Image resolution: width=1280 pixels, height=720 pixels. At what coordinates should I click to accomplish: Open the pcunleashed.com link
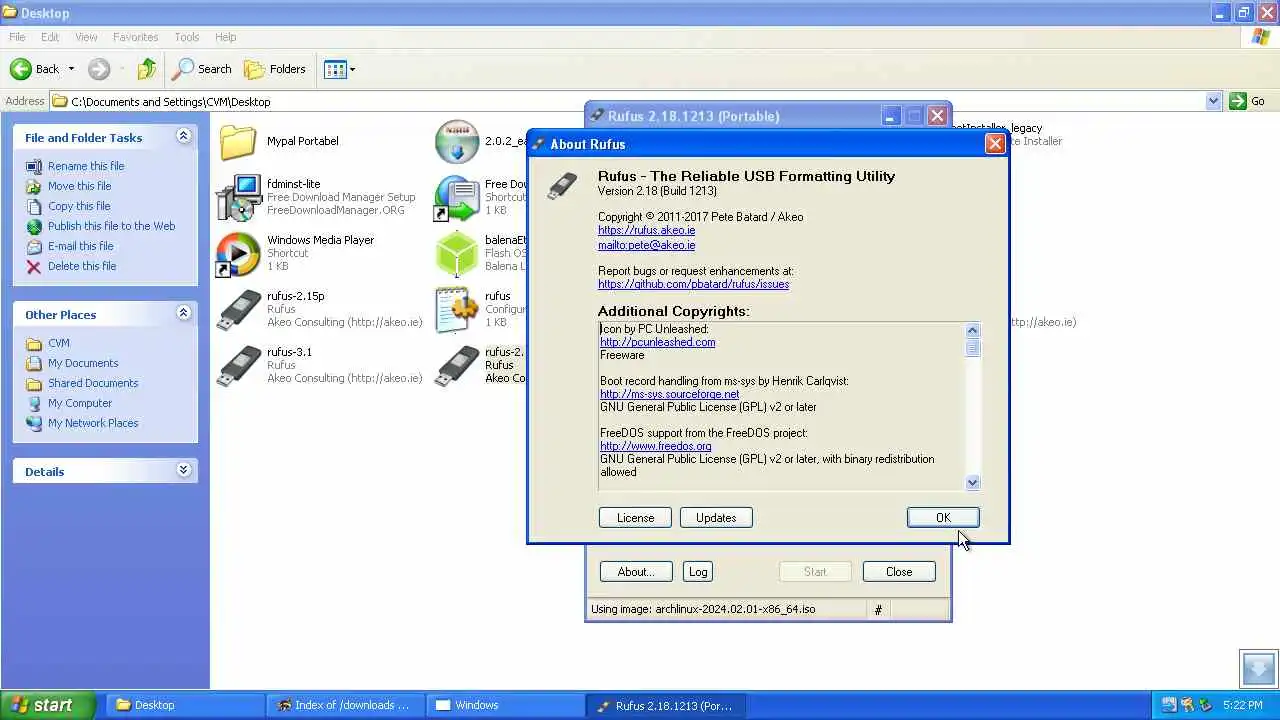(657, 342)
